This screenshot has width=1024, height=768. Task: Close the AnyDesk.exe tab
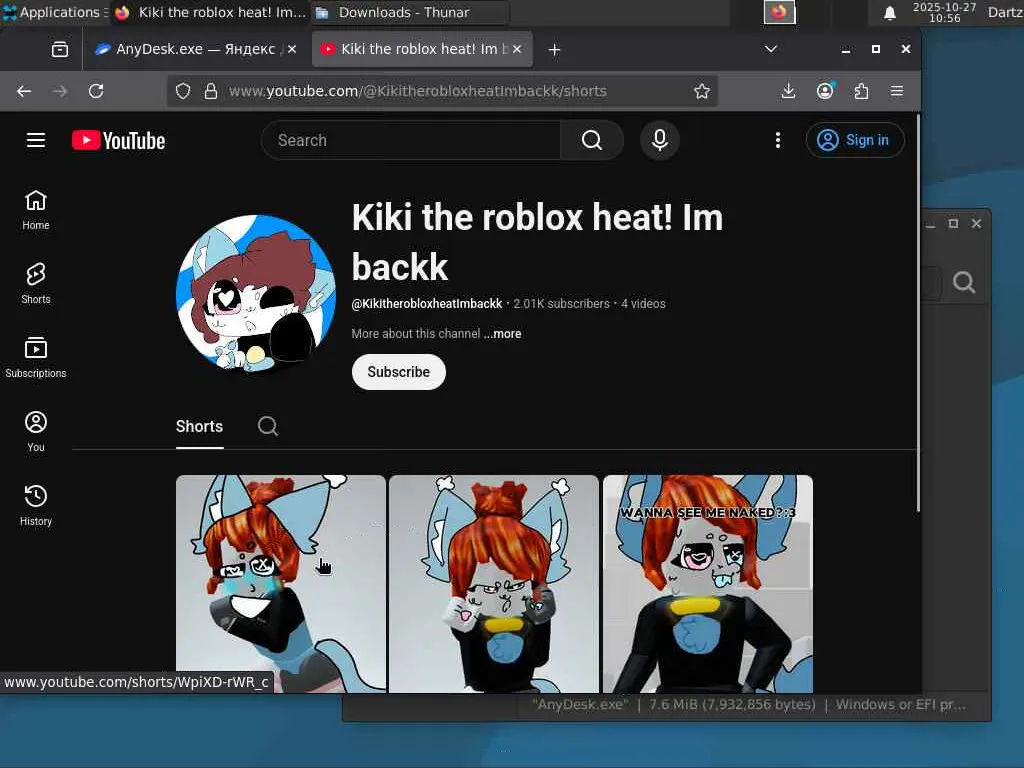[292, 49]
